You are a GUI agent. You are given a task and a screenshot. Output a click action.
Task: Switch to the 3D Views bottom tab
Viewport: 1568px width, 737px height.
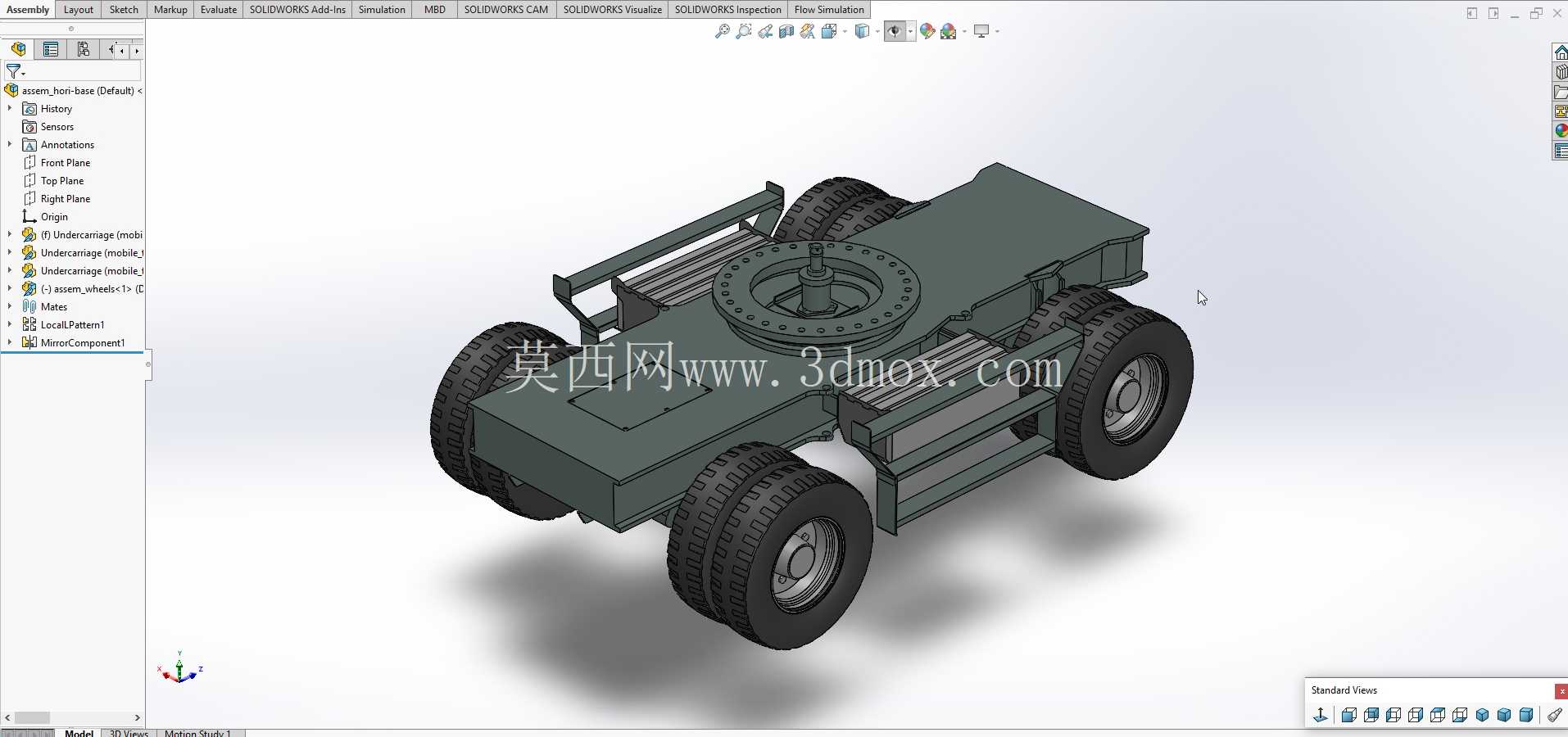click(x=129, y=733)
